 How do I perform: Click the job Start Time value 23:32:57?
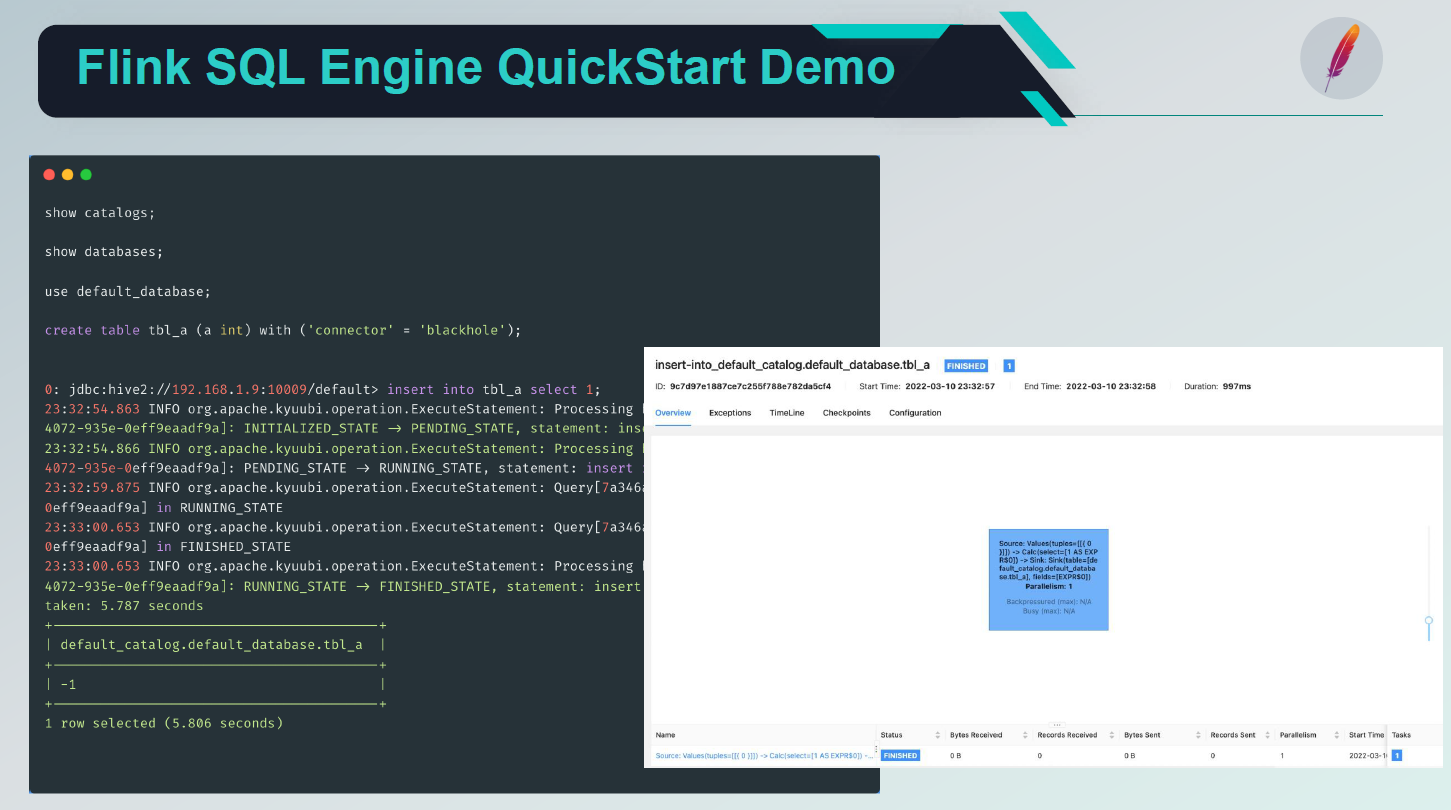tap(949, 386)
